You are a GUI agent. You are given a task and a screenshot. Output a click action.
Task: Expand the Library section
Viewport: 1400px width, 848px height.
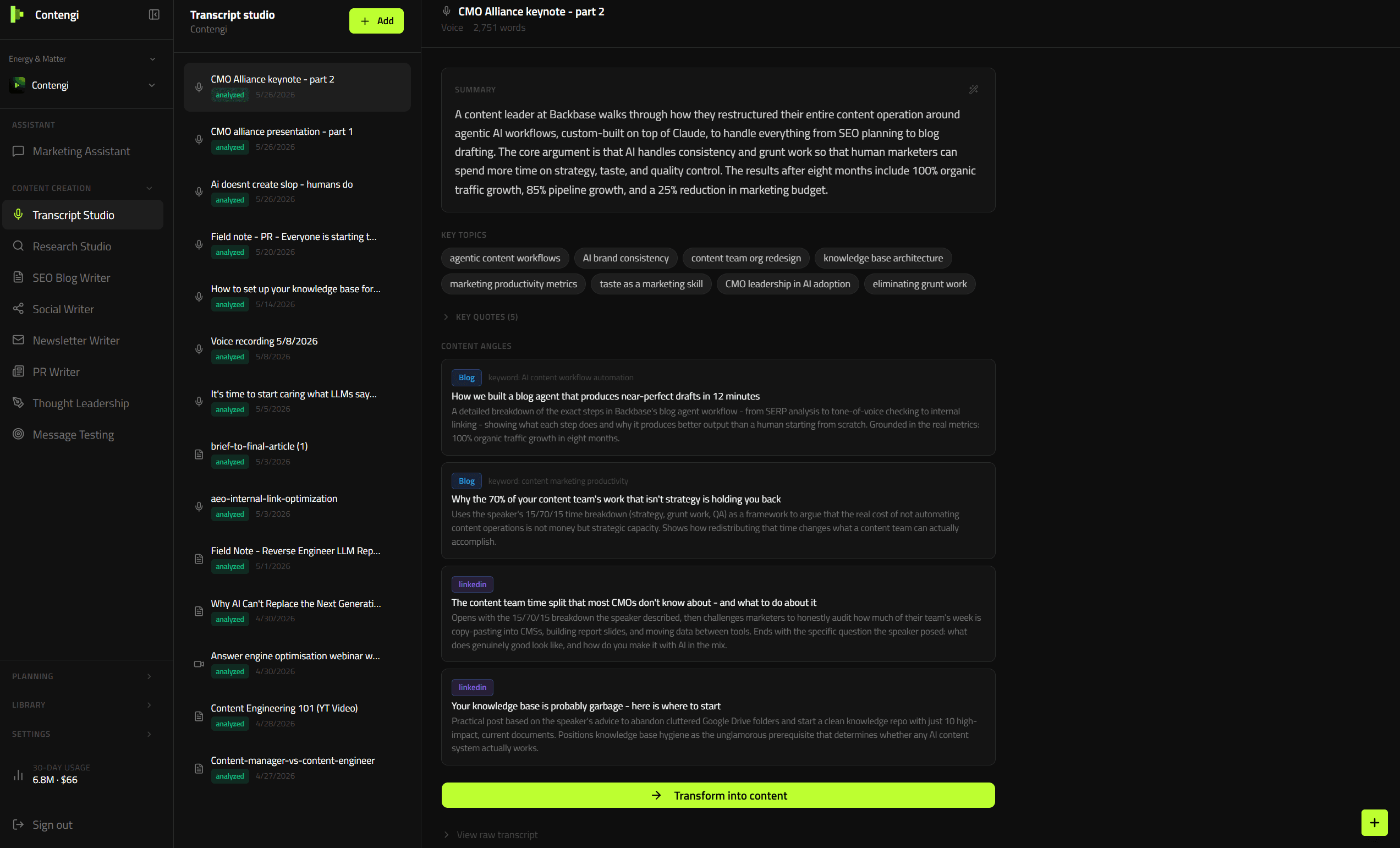[x=83, y=705]
